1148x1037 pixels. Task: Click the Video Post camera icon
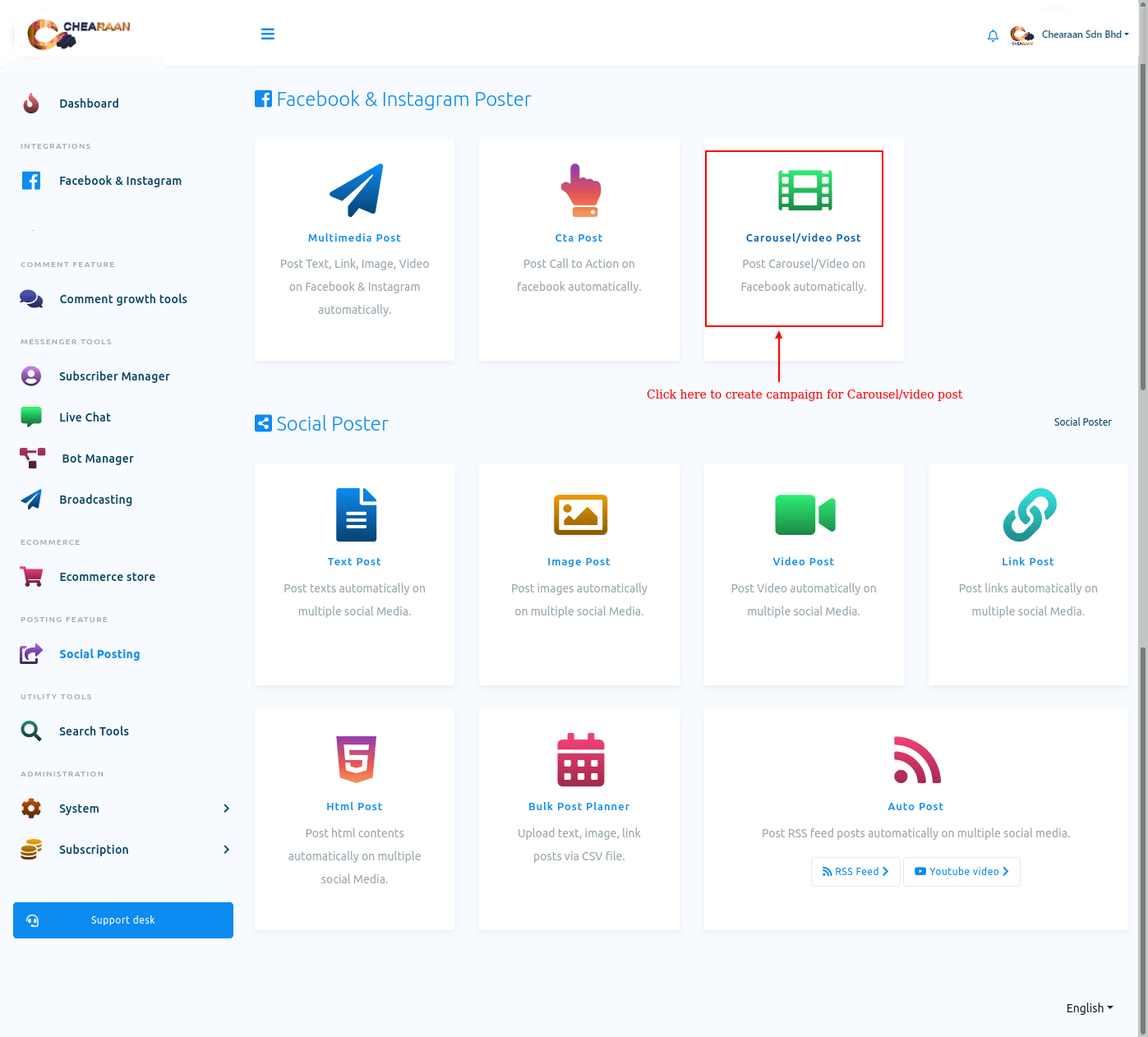805,514
